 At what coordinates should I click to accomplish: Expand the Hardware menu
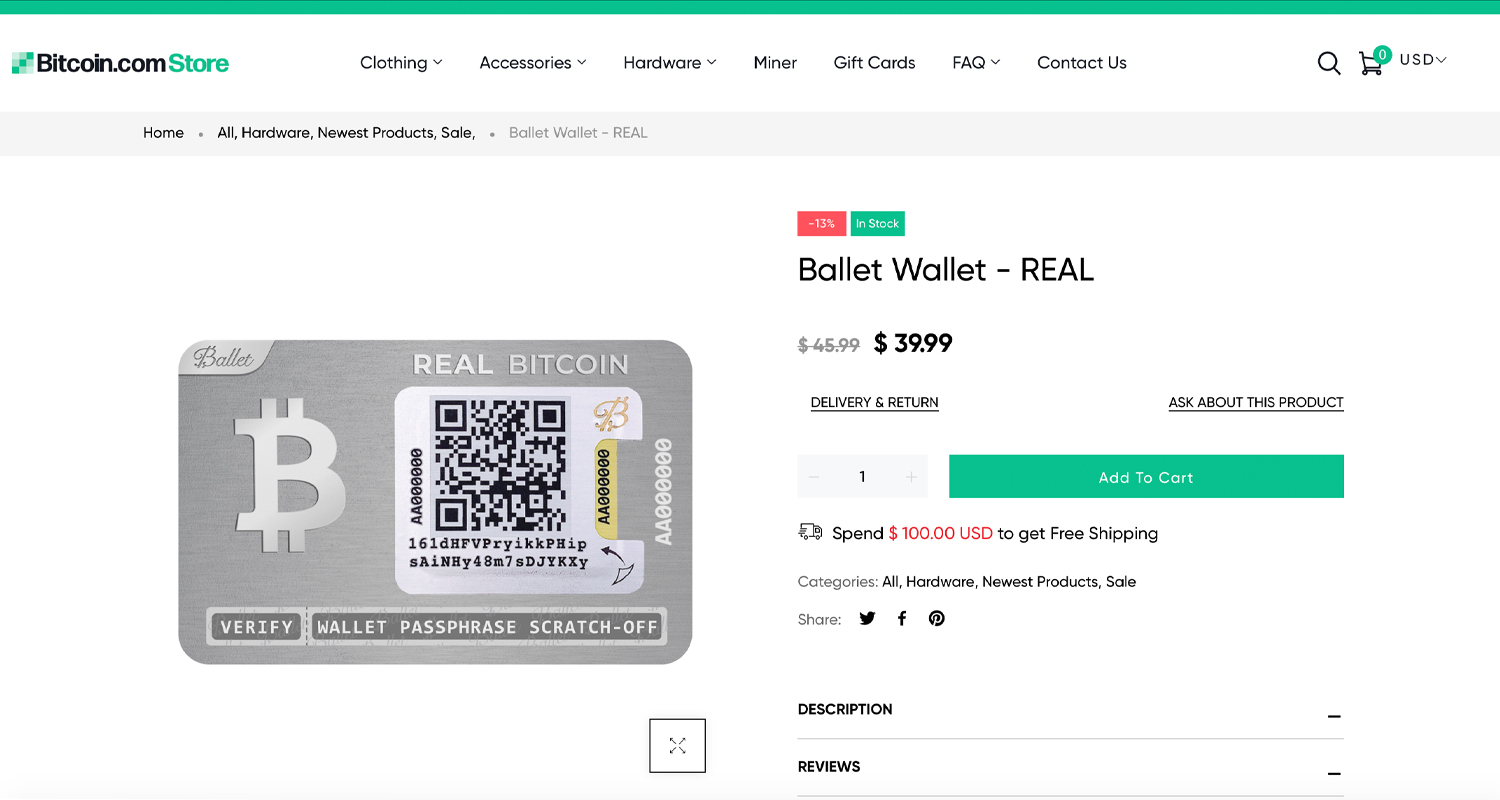point(669,63)
